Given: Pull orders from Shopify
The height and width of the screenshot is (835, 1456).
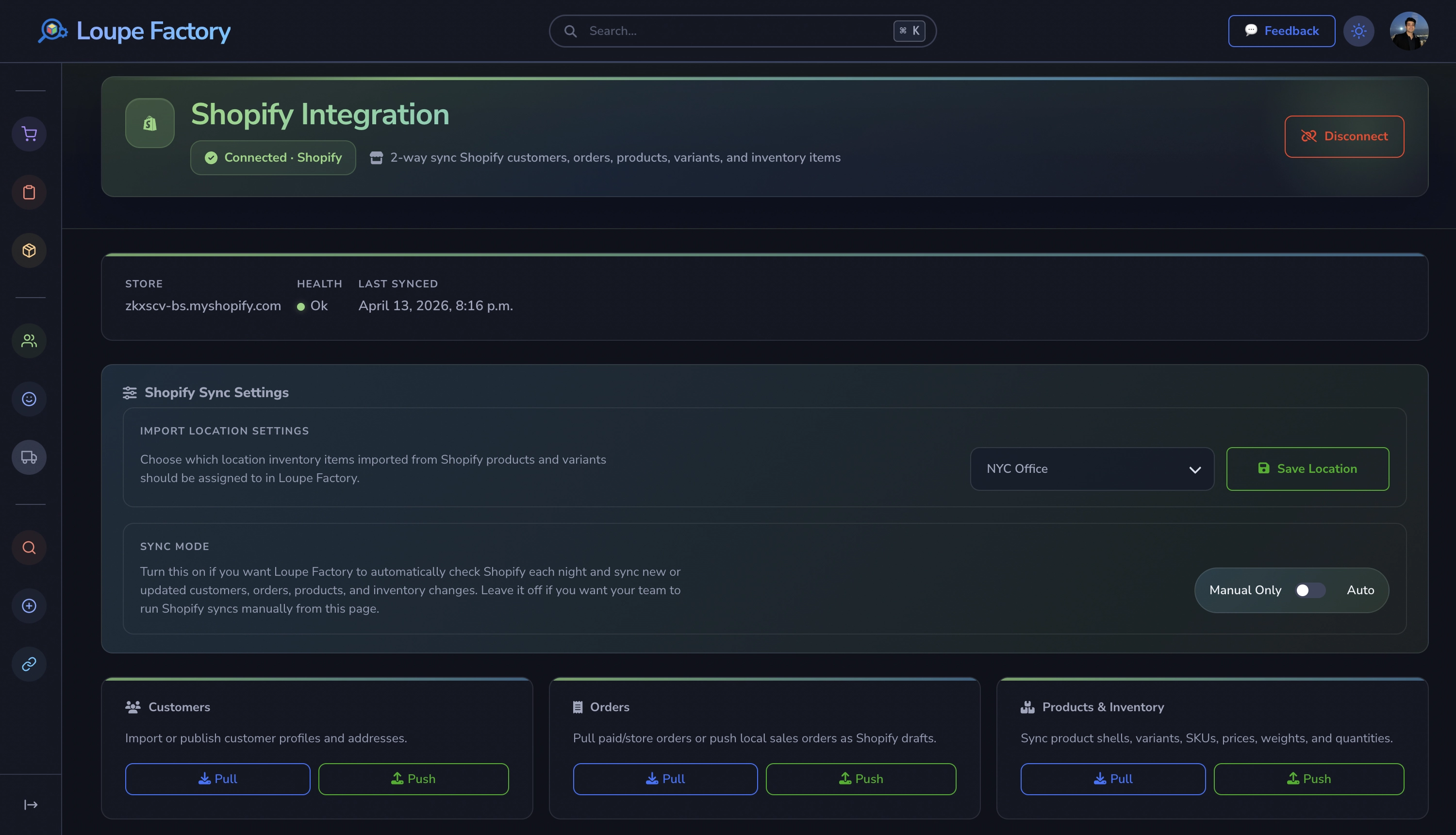Looking at the screenshot, I should click(665, 779).
